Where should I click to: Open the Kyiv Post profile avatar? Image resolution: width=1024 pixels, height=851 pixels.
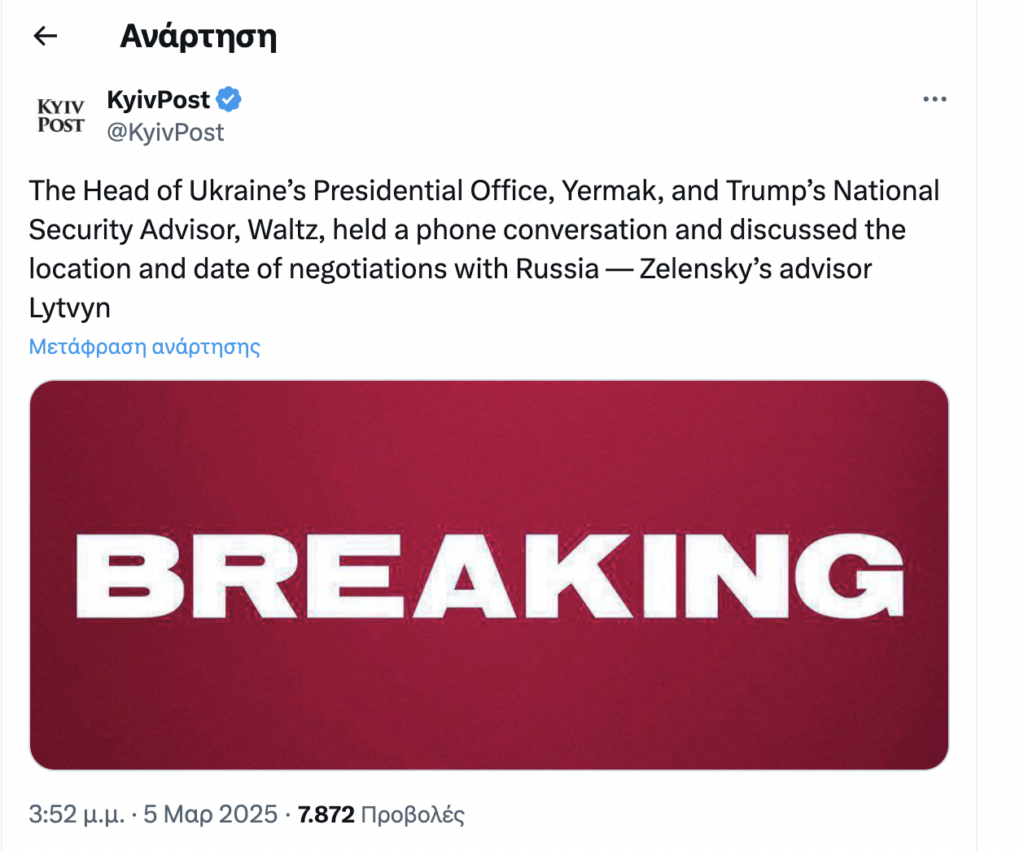click(60, 115)
